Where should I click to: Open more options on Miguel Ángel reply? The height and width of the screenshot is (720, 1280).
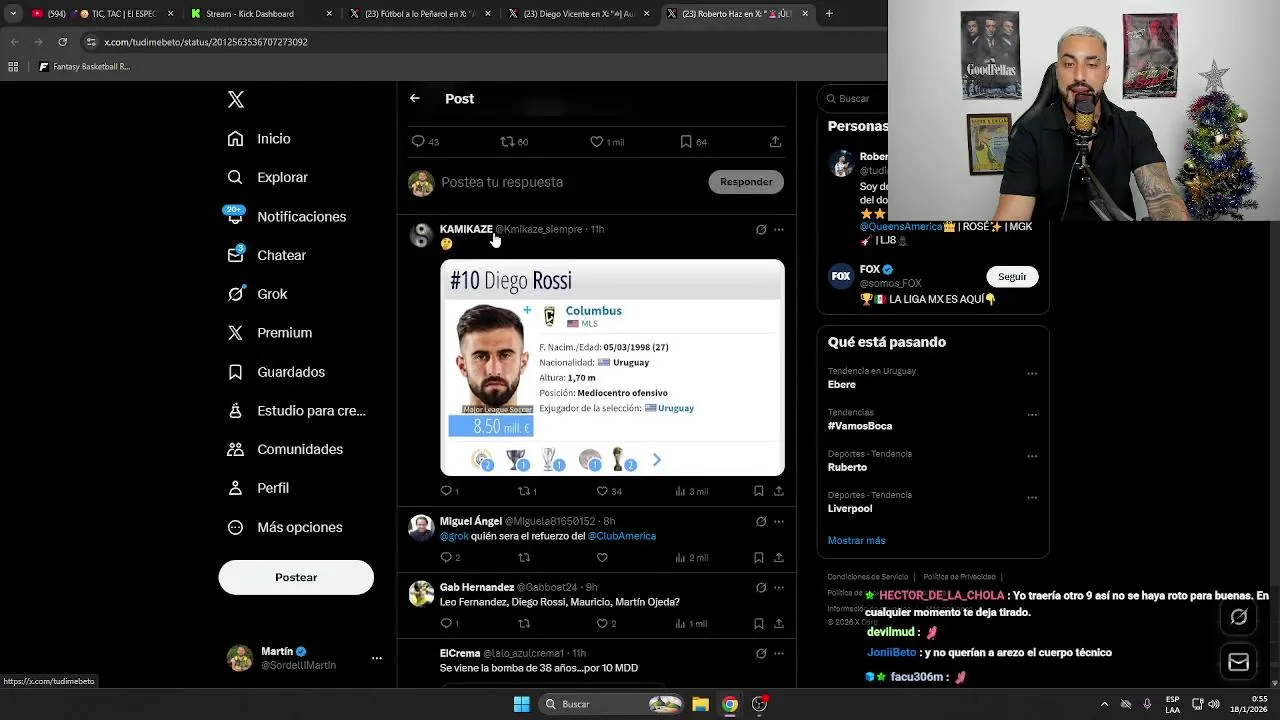(779, 522)
